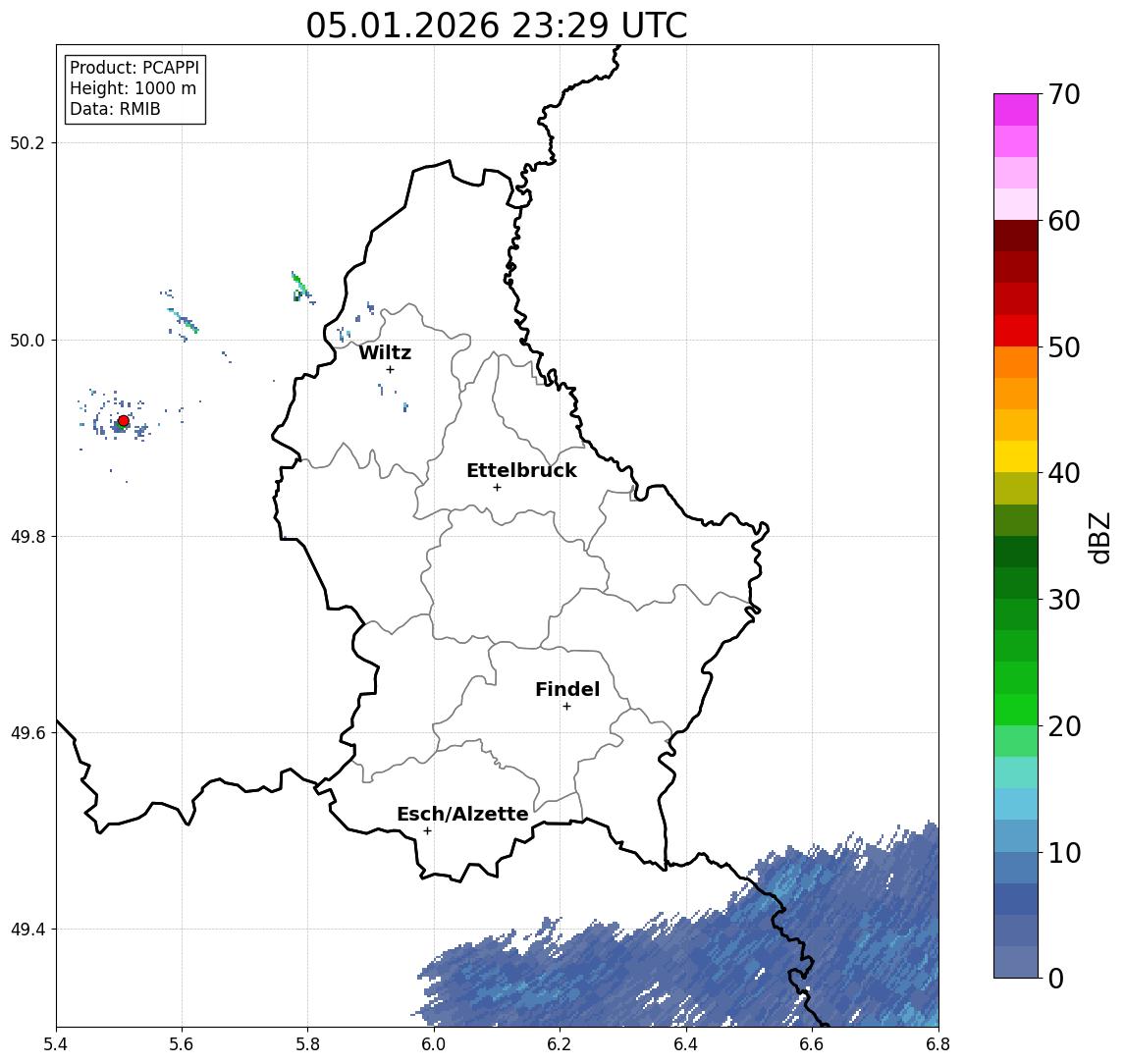
Task: Click the Ettelbruck city label
Action: (x=521, y=470)
